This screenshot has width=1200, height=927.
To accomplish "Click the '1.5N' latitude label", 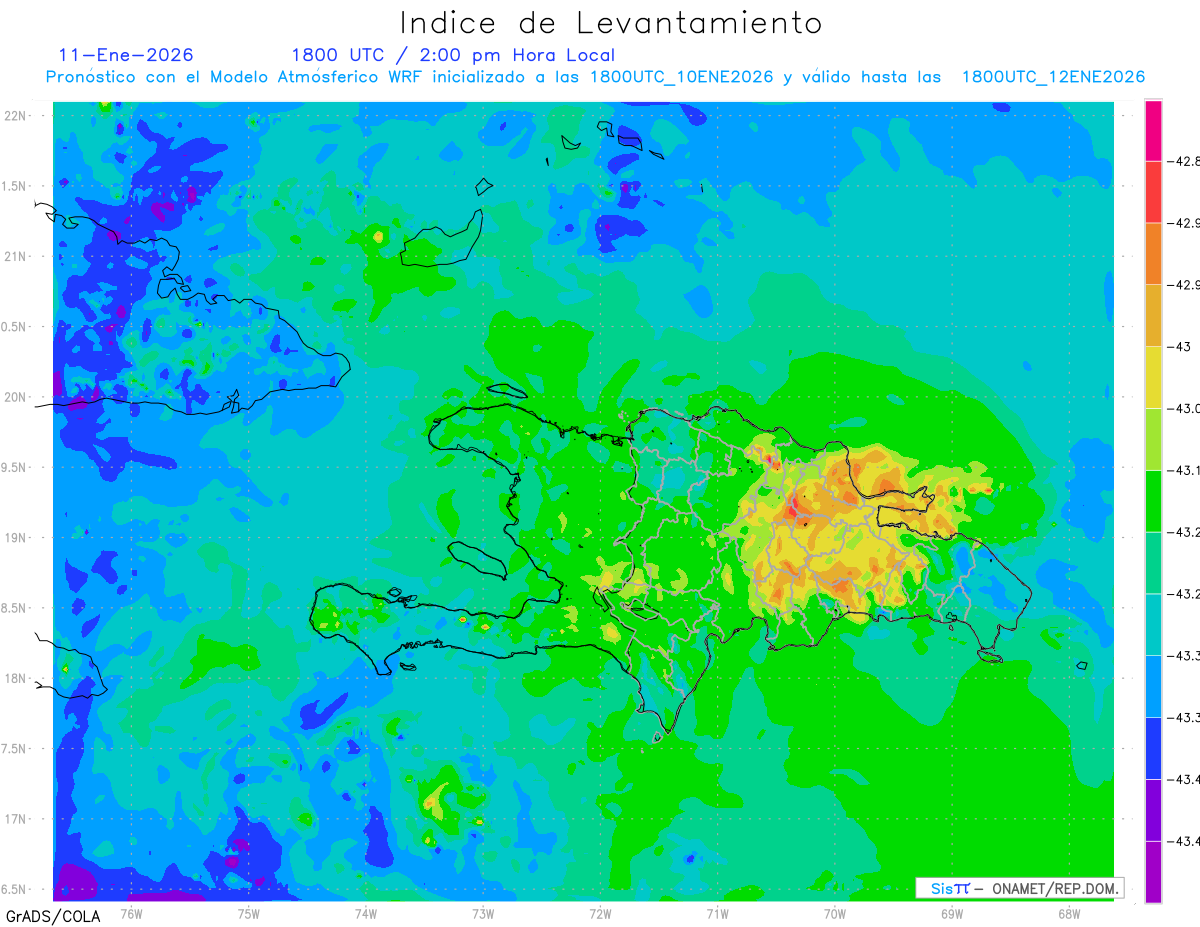I will (14, 187).
